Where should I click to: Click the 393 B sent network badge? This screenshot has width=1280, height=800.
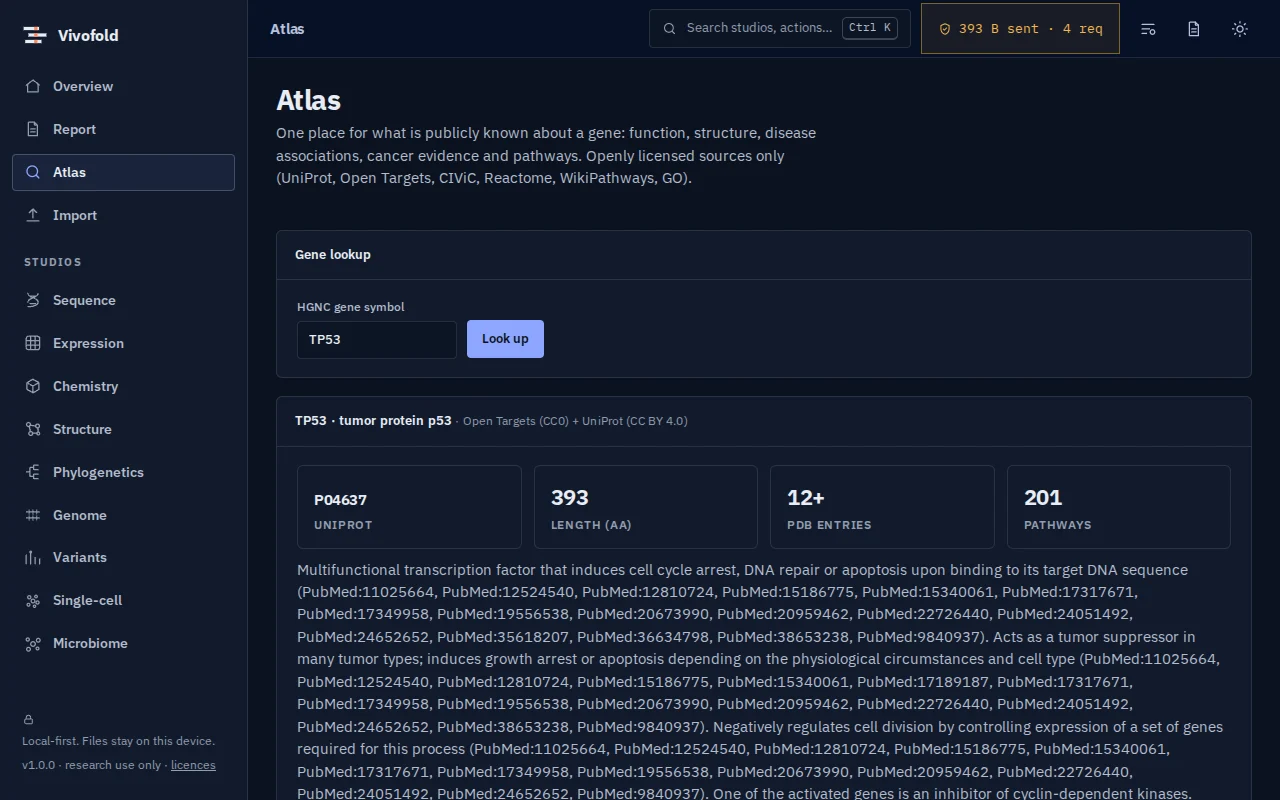point(1020,29)
